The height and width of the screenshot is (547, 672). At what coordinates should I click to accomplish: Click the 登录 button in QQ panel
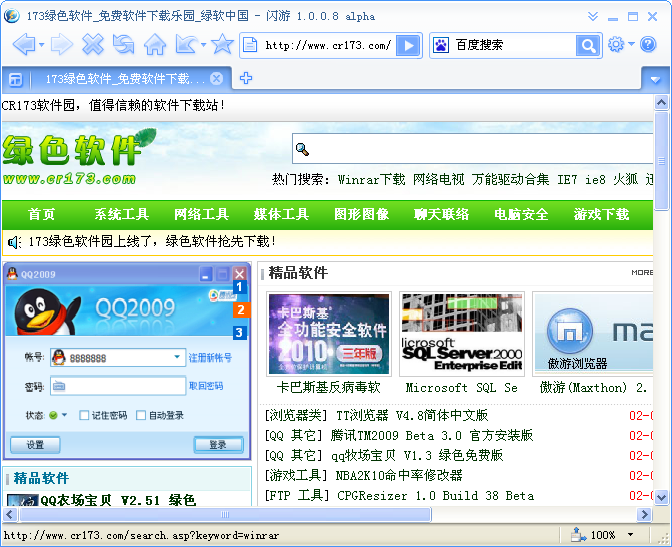[219, 445]
